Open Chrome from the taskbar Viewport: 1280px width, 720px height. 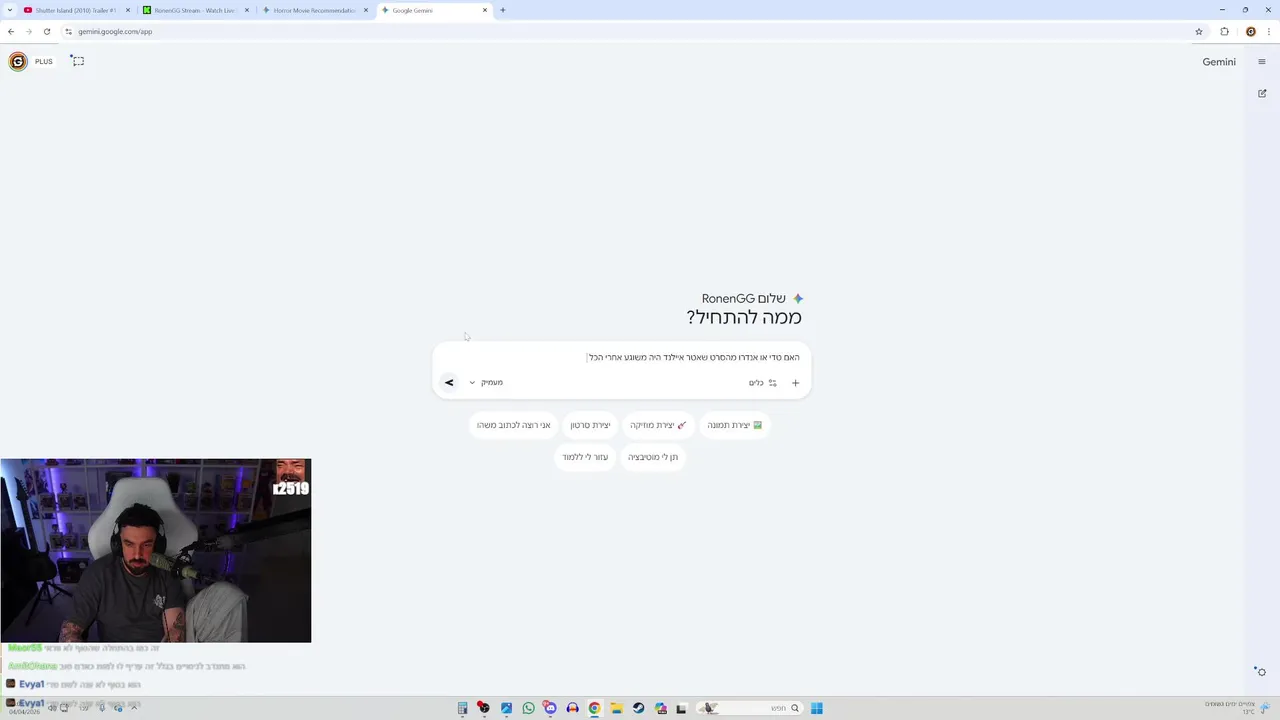click(x=594, y=708)
